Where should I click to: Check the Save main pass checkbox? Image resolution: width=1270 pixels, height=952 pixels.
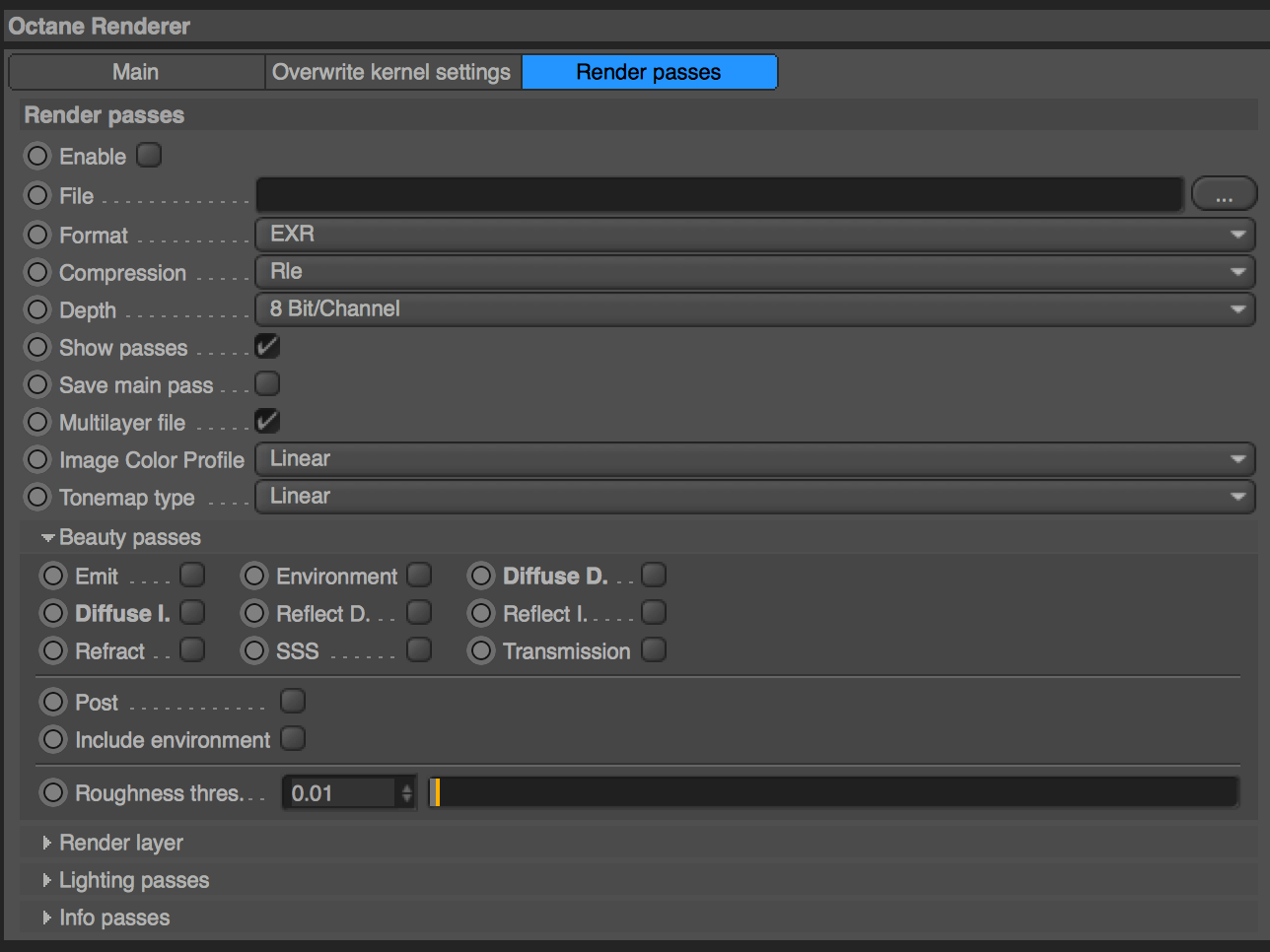tap(267, 383)
